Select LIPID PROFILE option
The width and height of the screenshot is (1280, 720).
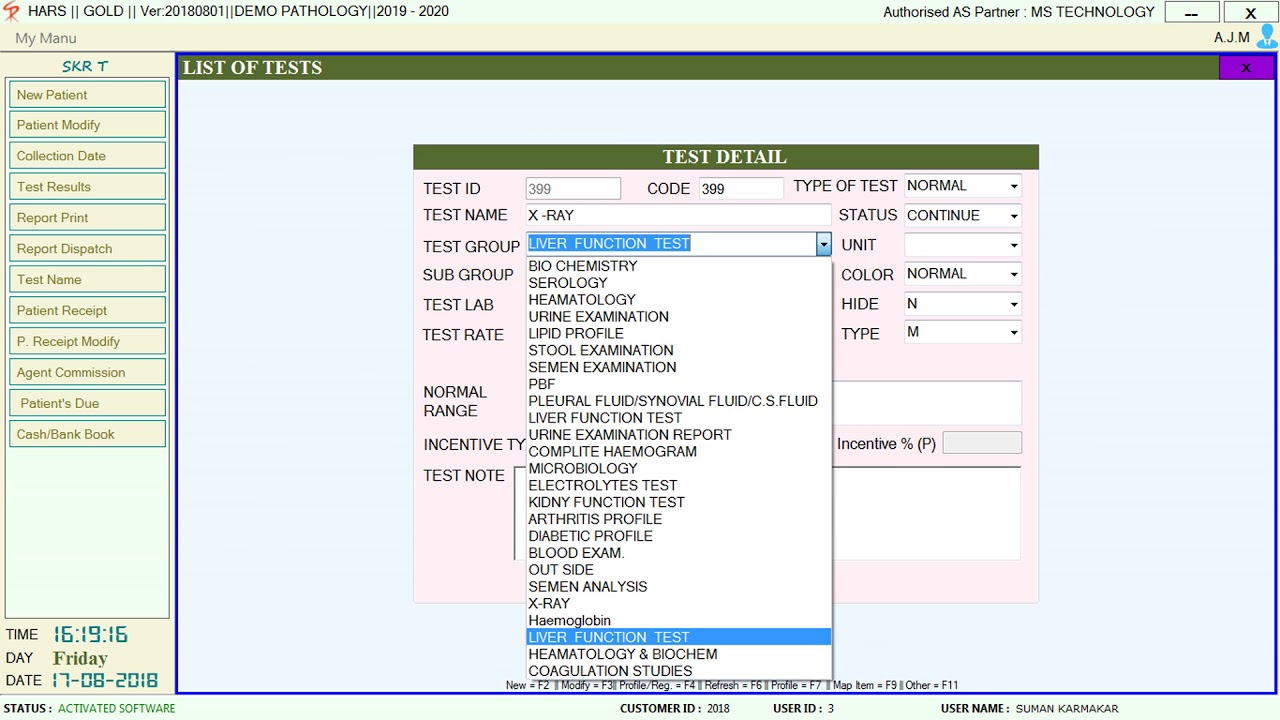(679, 334)
